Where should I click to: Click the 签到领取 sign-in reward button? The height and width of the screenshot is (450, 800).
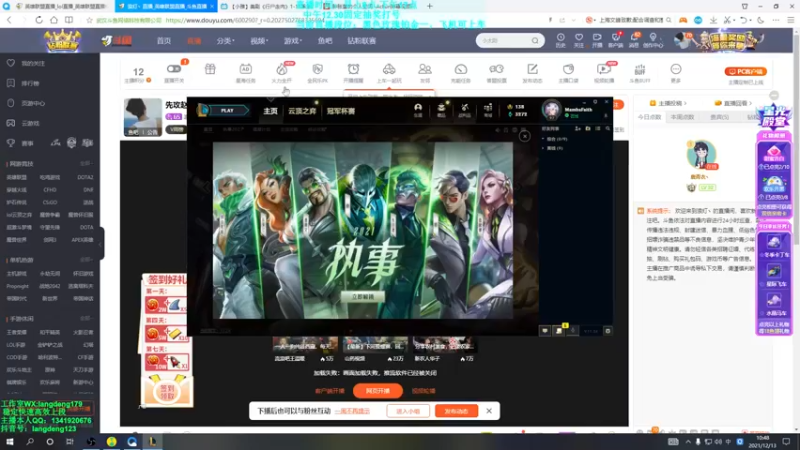click(167, 392)
